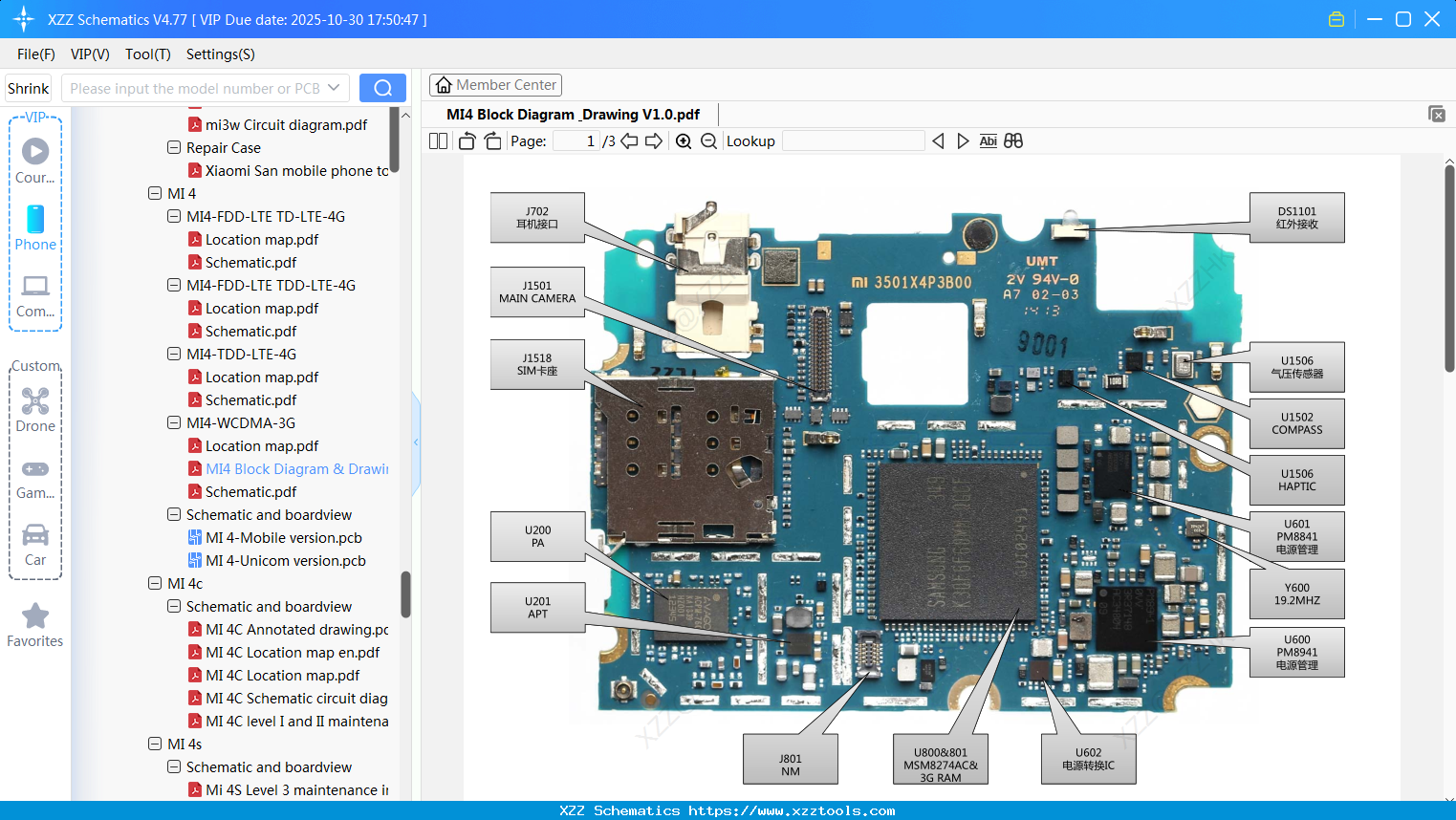Click inside the Lookup search field
The image size is (1456, 820).
point(854,140)
